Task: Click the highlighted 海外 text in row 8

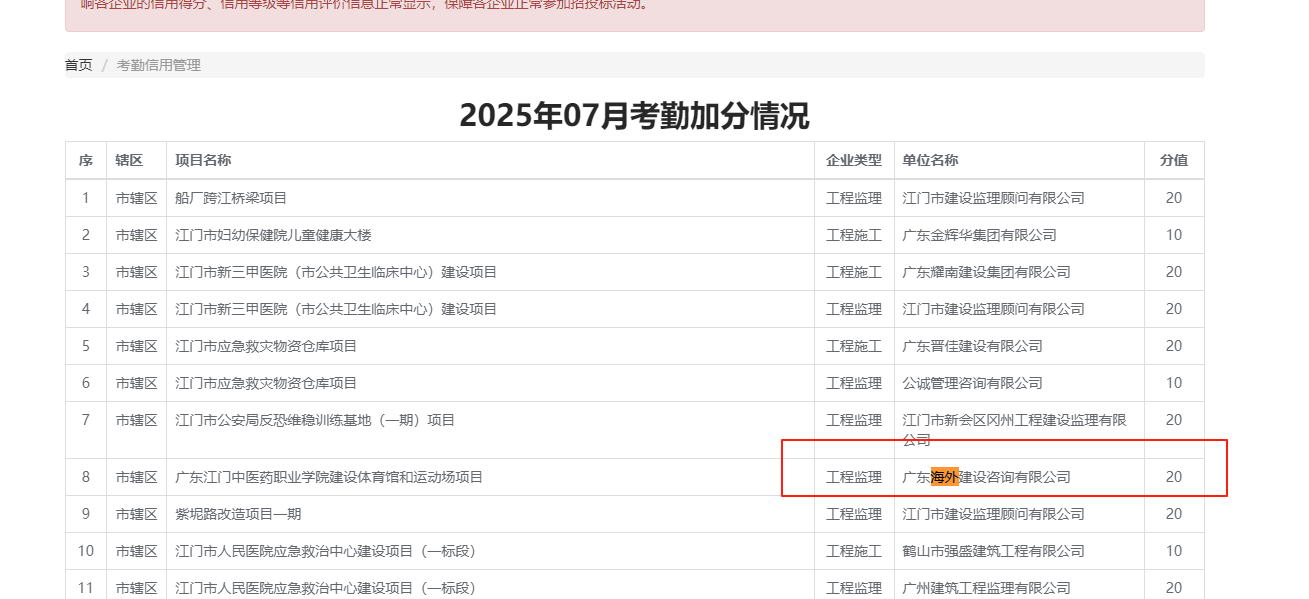Action: 944,477
